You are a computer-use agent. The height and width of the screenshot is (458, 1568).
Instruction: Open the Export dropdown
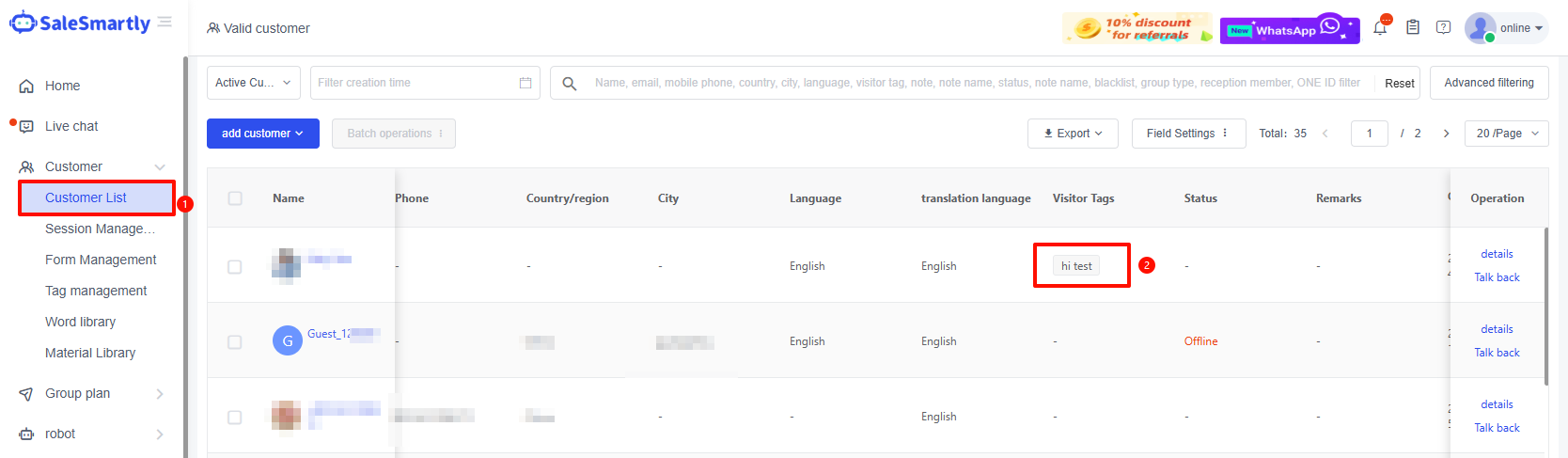[x=1073, y=134]
